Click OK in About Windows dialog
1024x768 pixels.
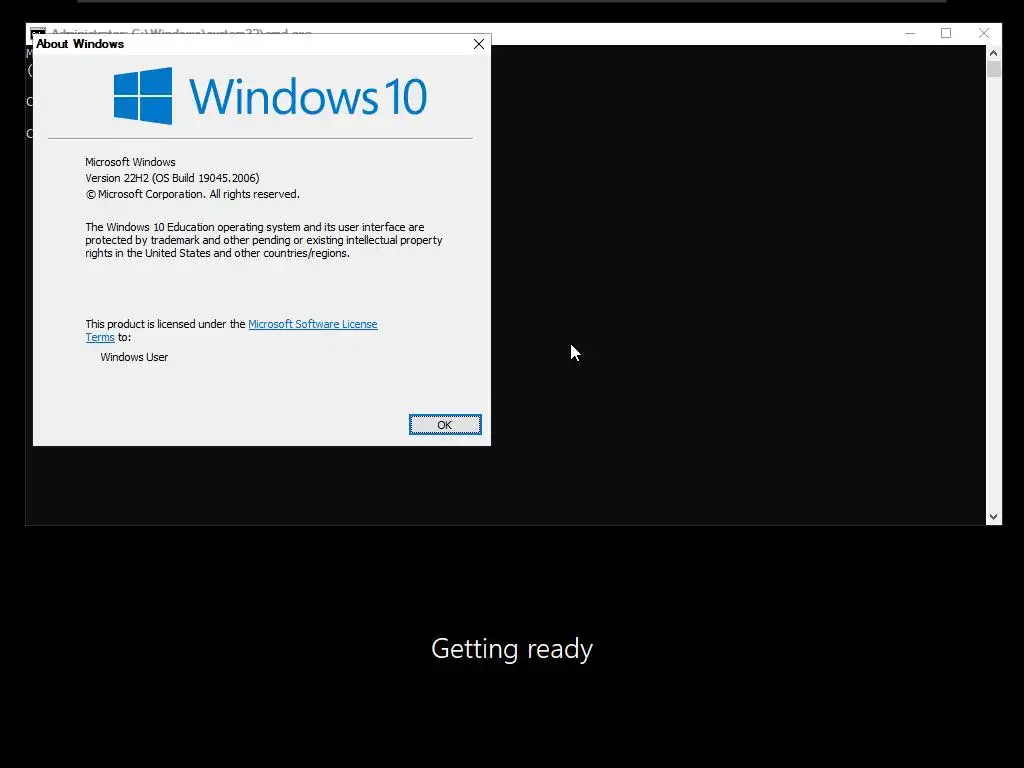[445, 424]
